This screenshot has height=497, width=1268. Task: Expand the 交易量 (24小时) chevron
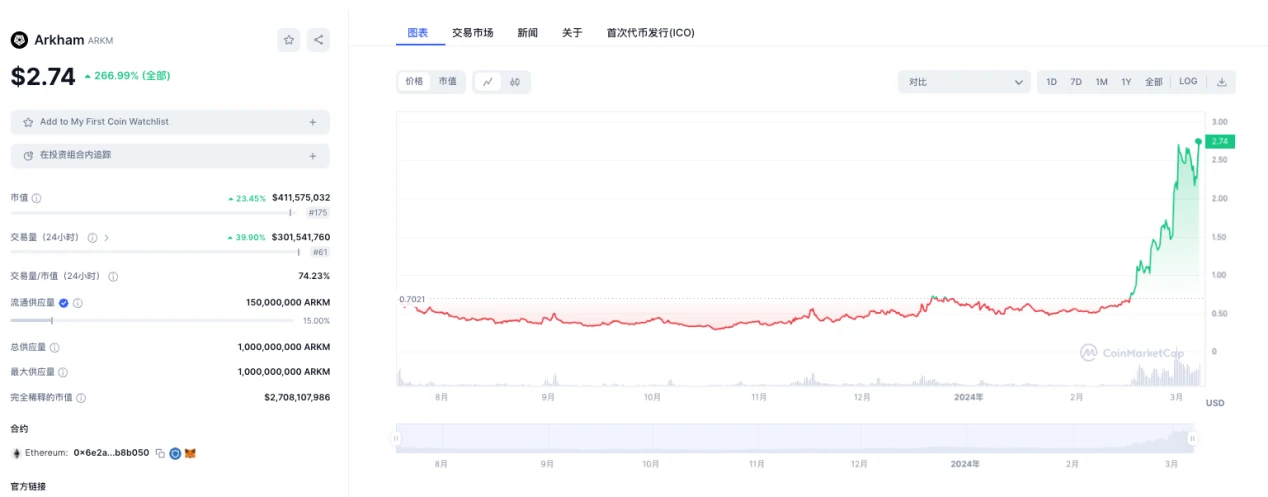pyautogui.click(x=107, y=238)
